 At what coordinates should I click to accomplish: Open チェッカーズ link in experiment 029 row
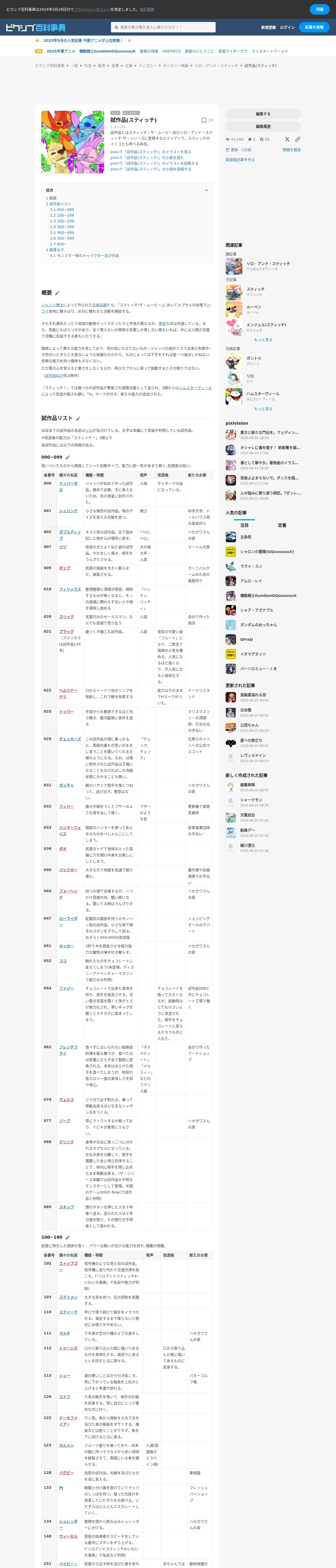tap(70, 739)
